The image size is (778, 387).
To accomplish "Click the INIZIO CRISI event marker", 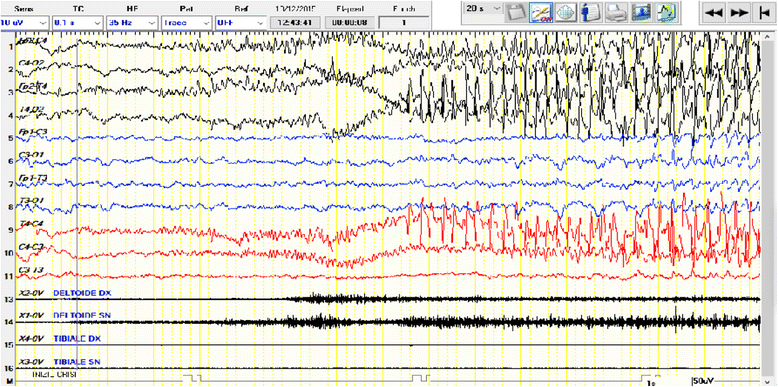I will 54,374.
